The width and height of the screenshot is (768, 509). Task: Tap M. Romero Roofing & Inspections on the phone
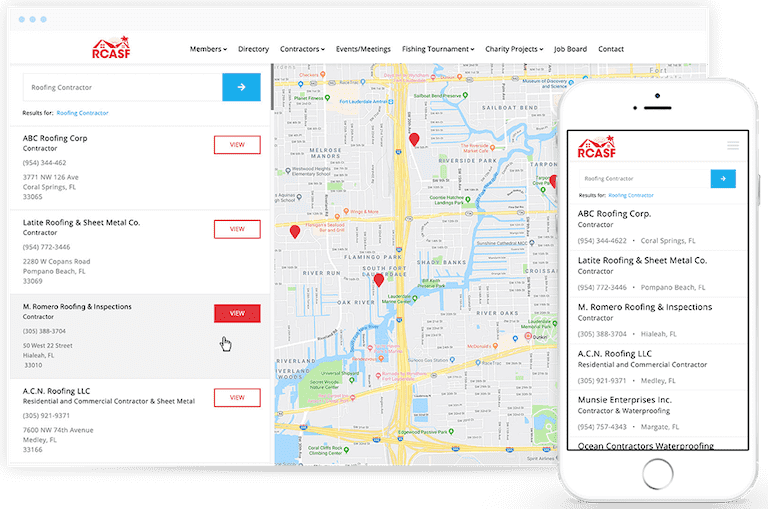(657, 320)
